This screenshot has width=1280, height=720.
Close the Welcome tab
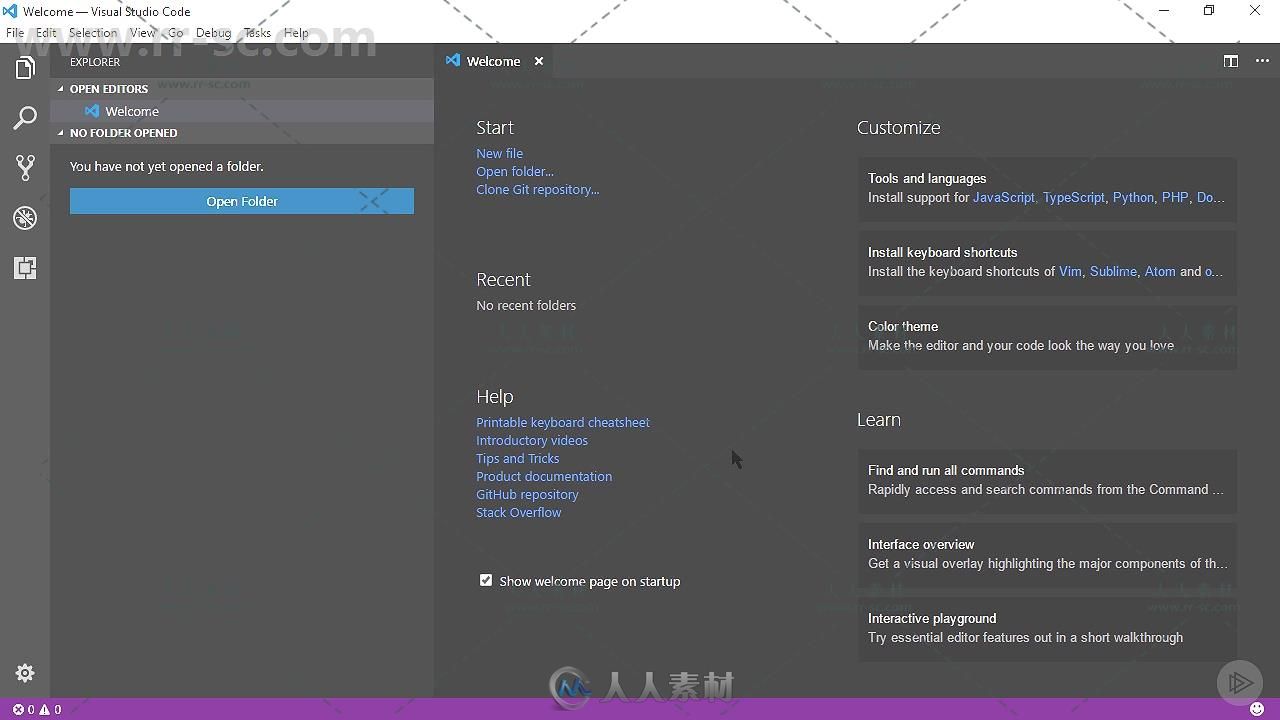[x=539, y=61]
